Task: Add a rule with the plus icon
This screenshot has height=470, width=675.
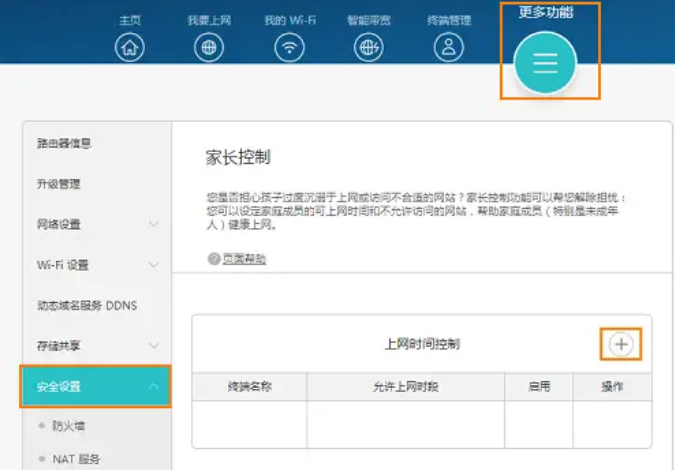Action: [622, 344]
